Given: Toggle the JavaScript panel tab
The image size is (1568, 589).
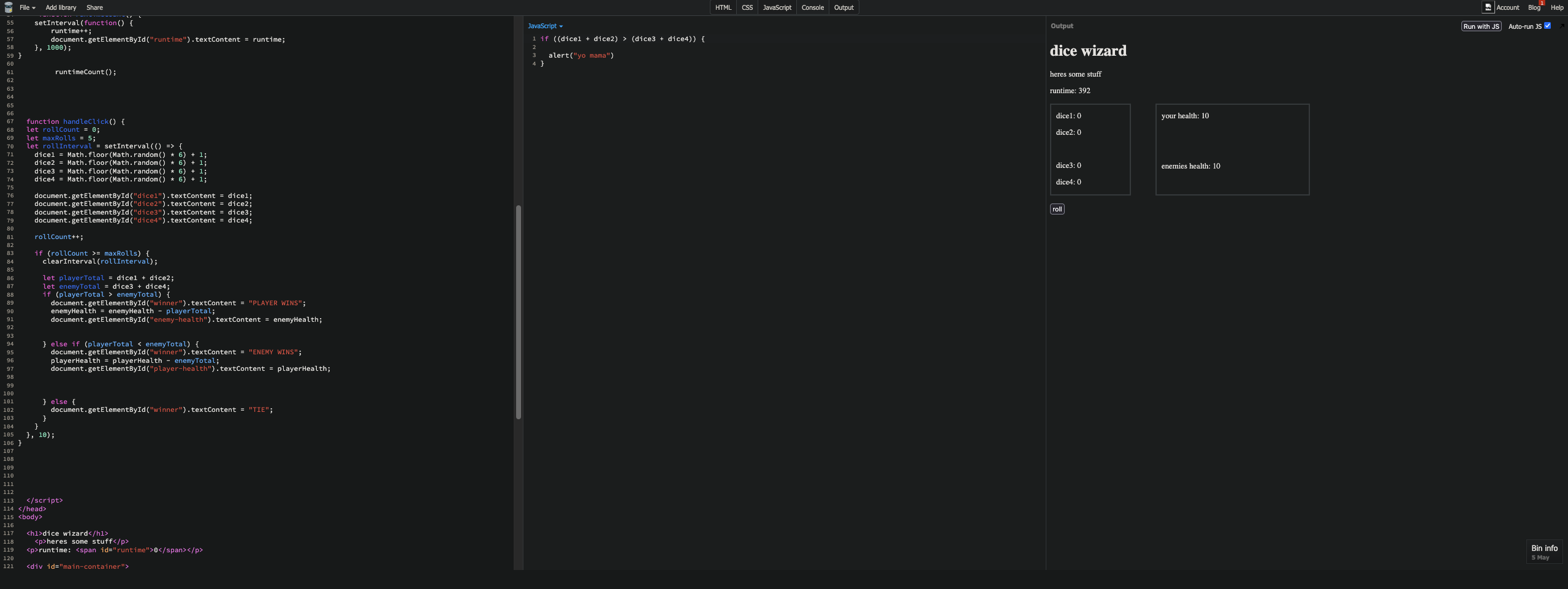Looking at the screenshot, I should 777,7.
